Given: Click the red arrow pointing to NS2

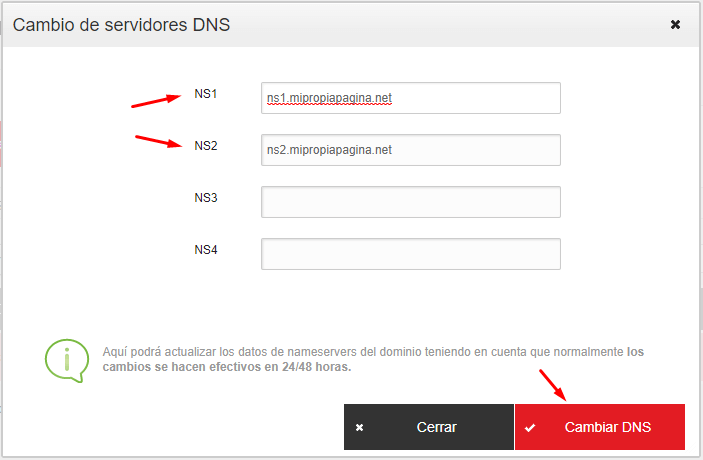Looking at the screenshot, I should (x=159, y=141).
